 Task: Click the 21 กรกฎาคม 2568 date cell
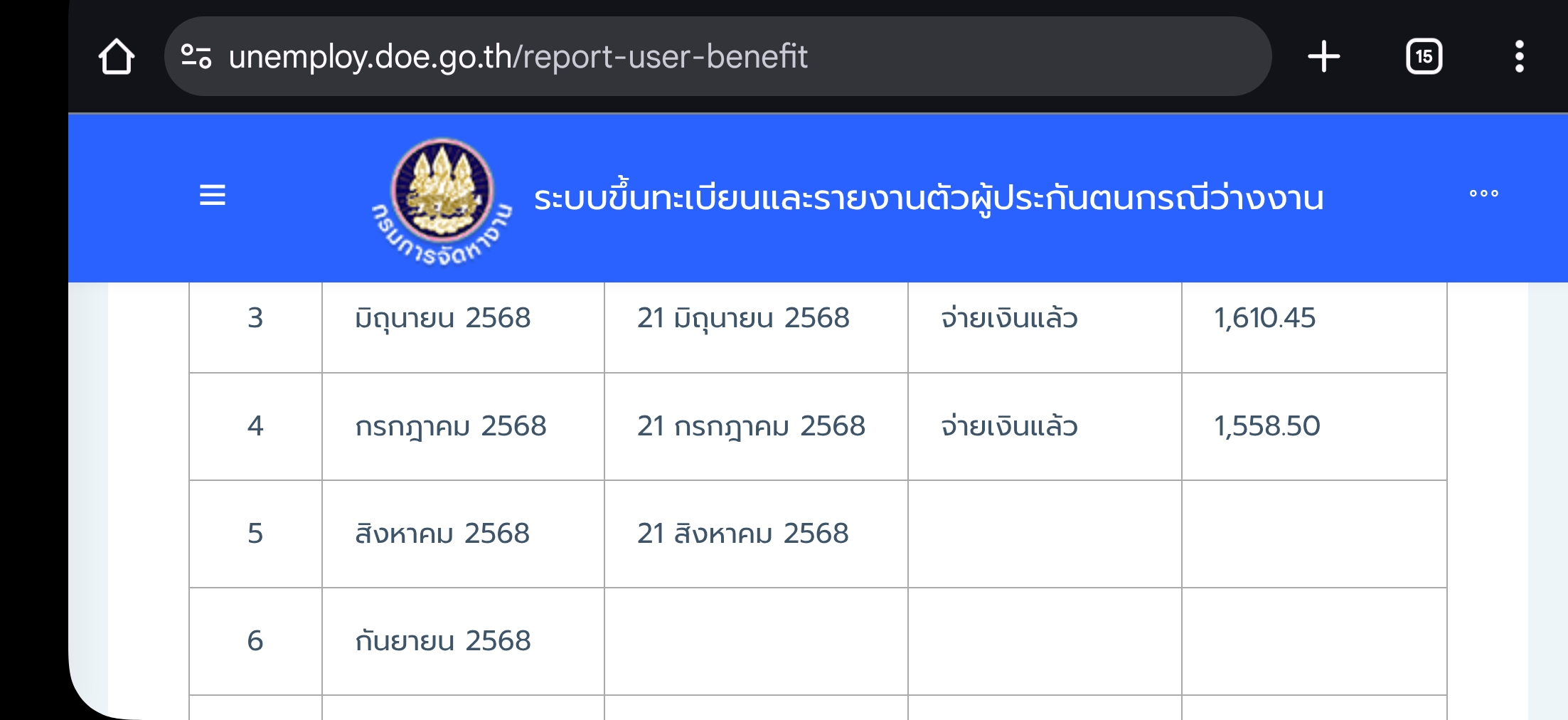coord(756,426)
